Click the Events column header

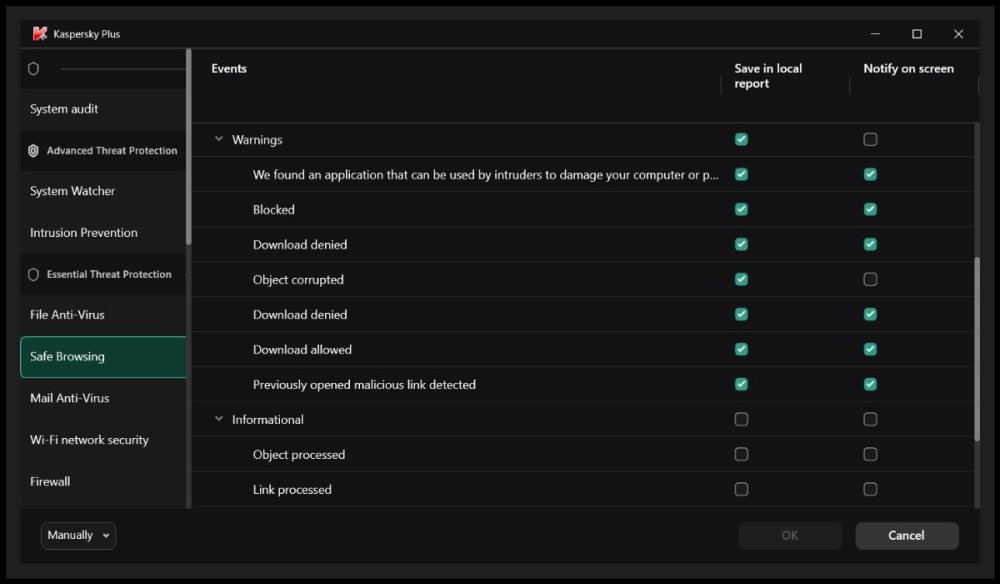pos(229,68)
